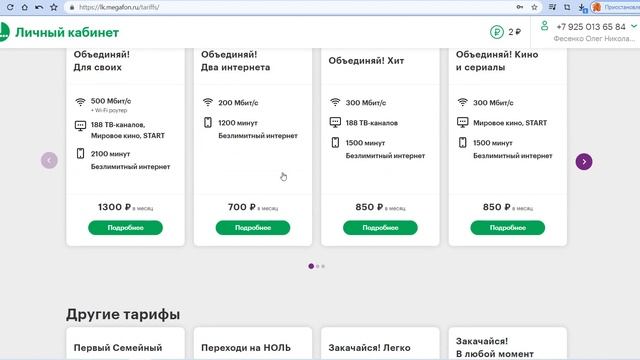Screen dimensions: 640x360
Task: Select first carousel page dot
Action: click(x=311, y=266)
